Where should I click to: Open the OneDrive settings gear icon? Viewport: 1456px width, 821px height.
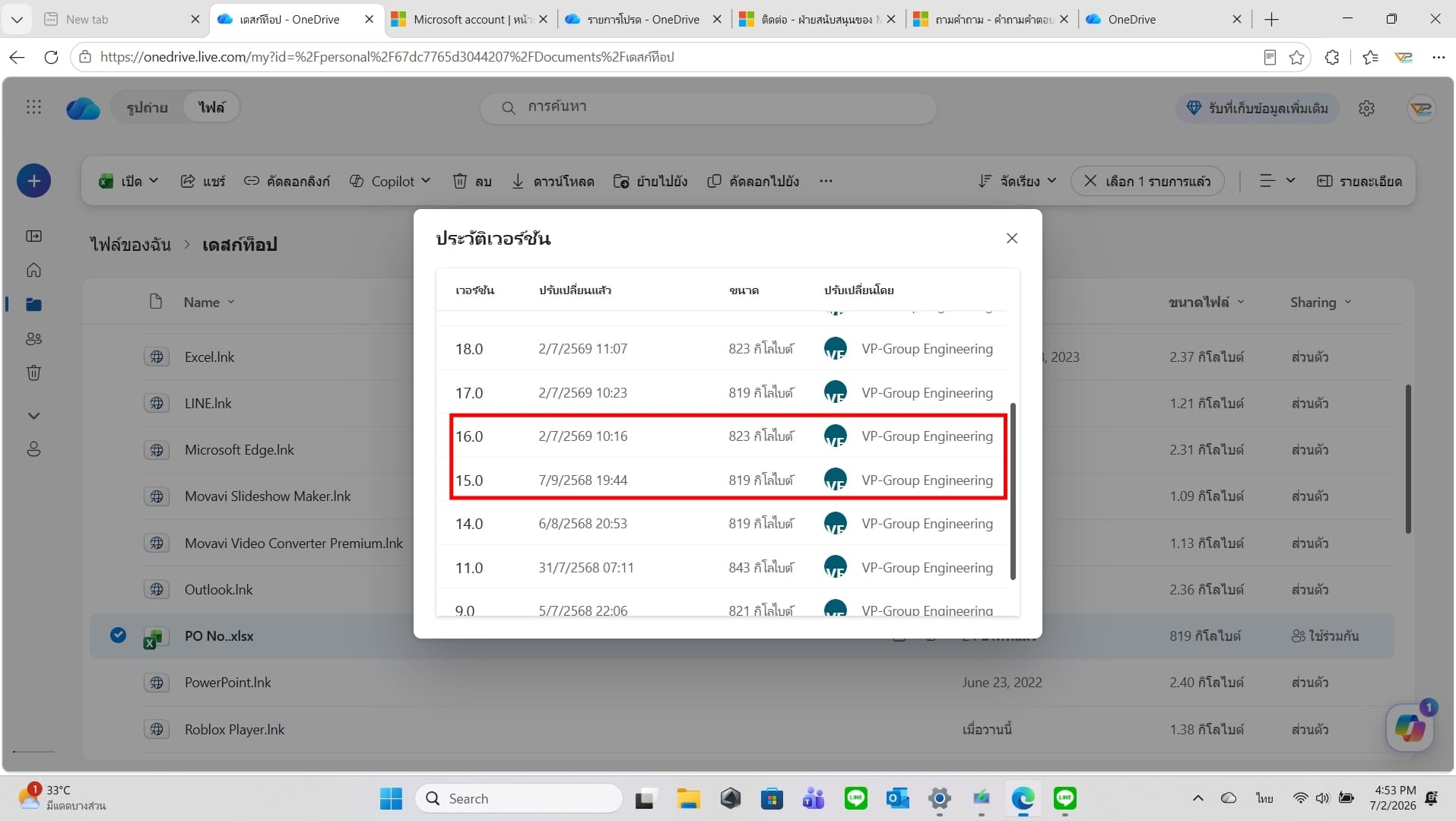(x=1366, y=108)
